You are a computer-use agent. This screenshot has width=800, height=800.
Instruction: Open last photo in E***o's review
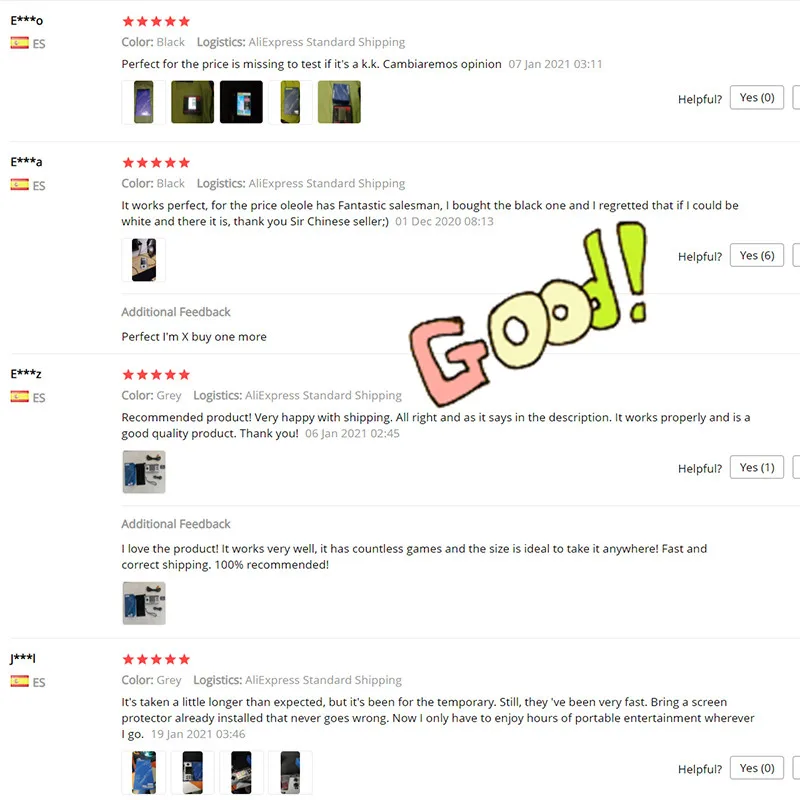(339, 102)
